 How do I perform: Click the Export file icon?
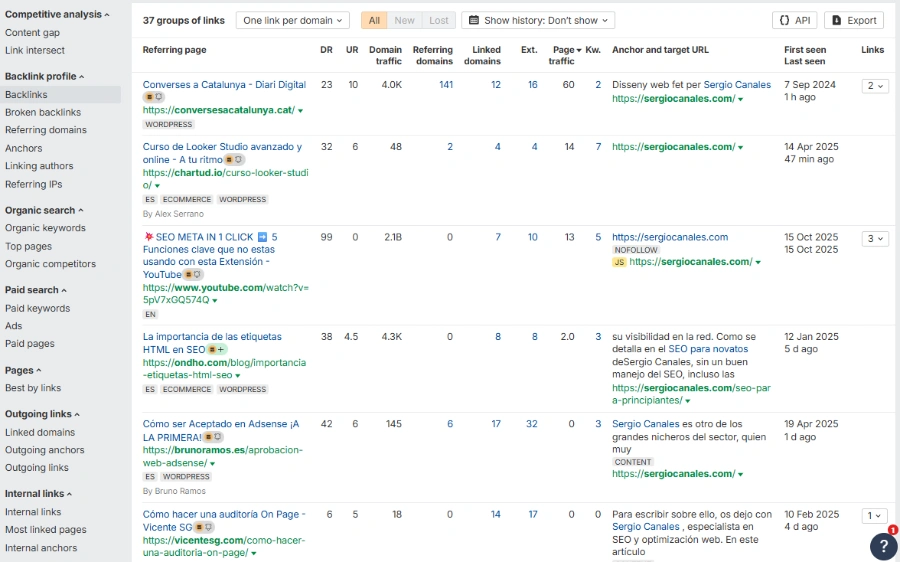point(837,20)
